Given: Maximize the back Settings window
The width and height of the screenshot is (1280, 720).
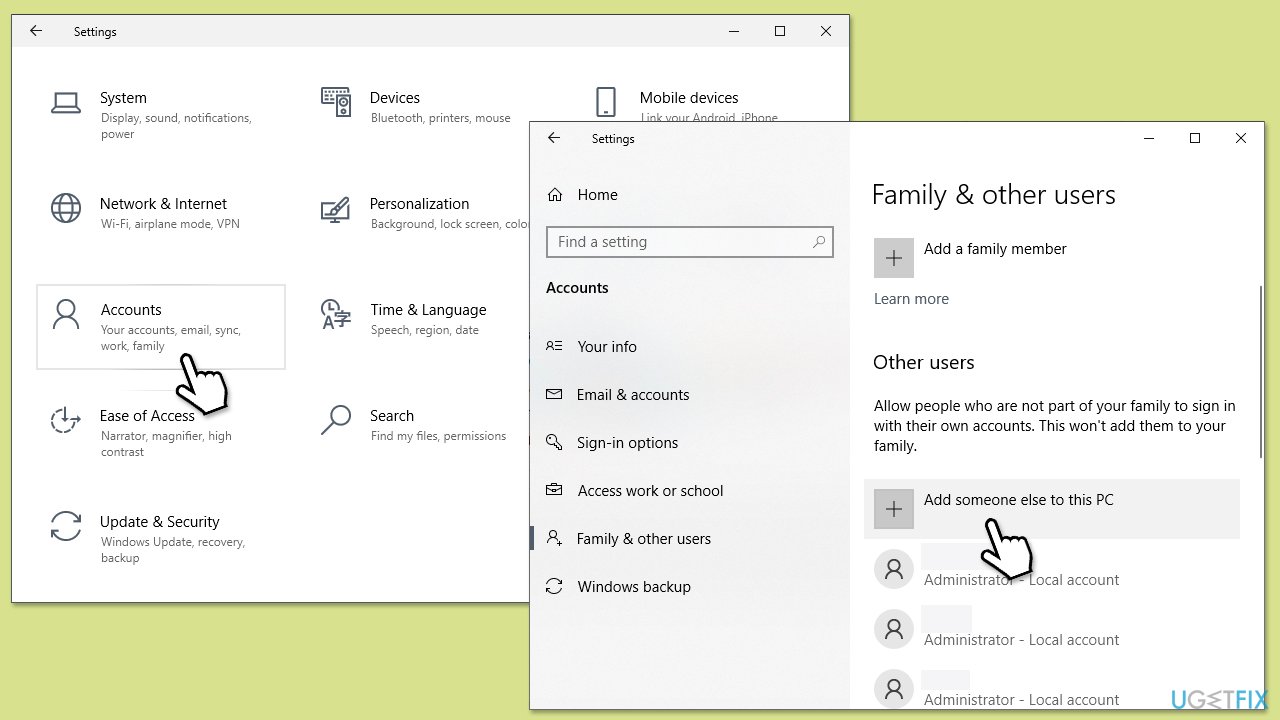Looking at the screenshot, I should 780,31.
